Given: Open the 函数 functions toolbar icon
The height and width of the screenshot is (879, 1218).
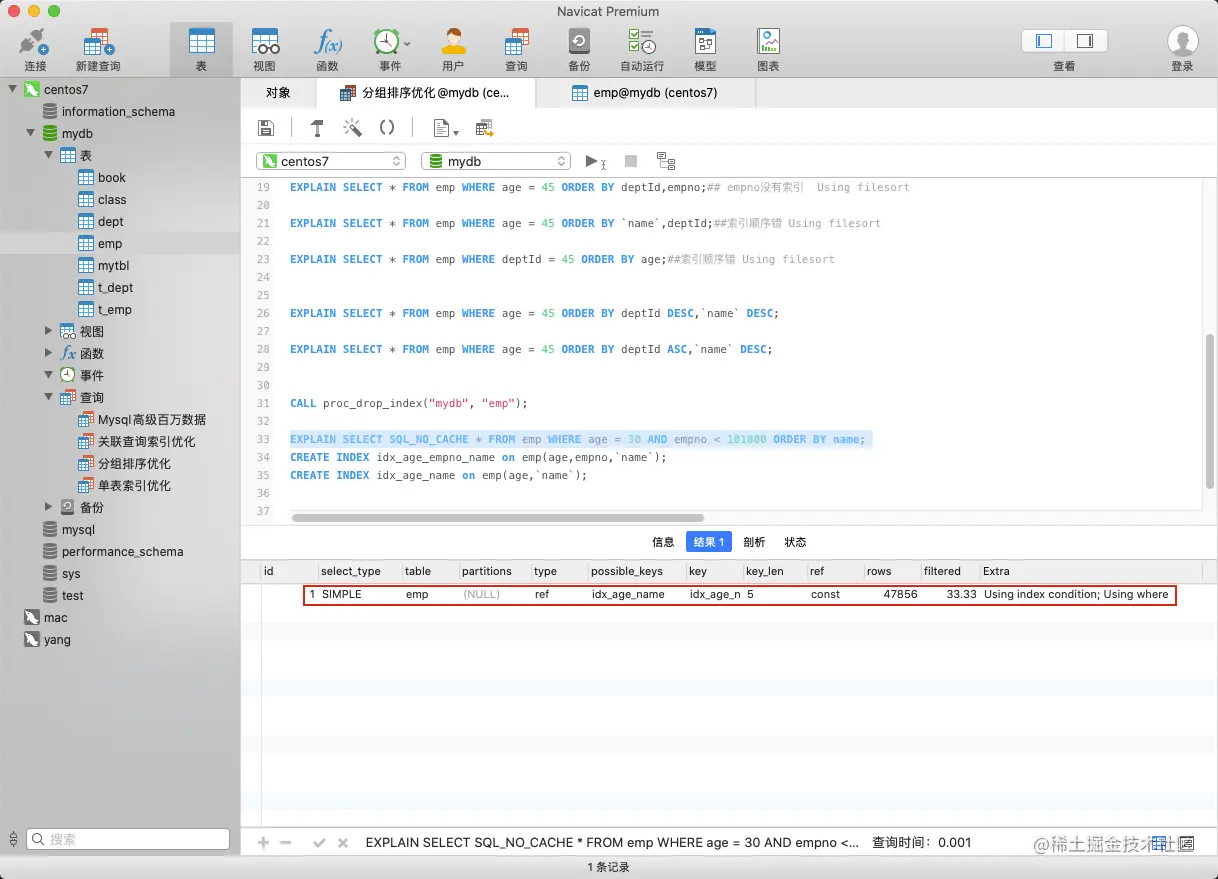Looking at the screenshot, I should [x=327, y=41].
